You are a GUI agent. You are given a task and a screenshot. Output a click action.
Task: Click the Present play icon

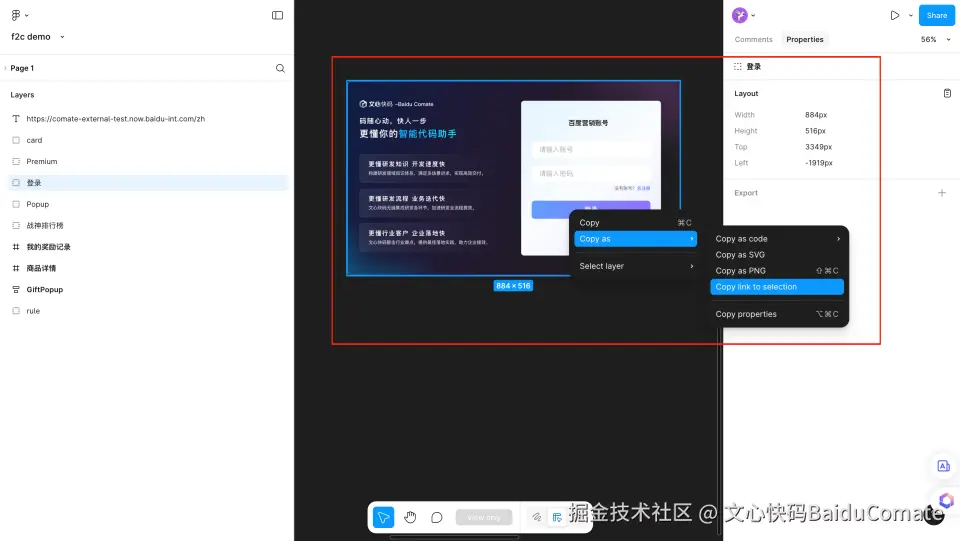click(894, 15)
